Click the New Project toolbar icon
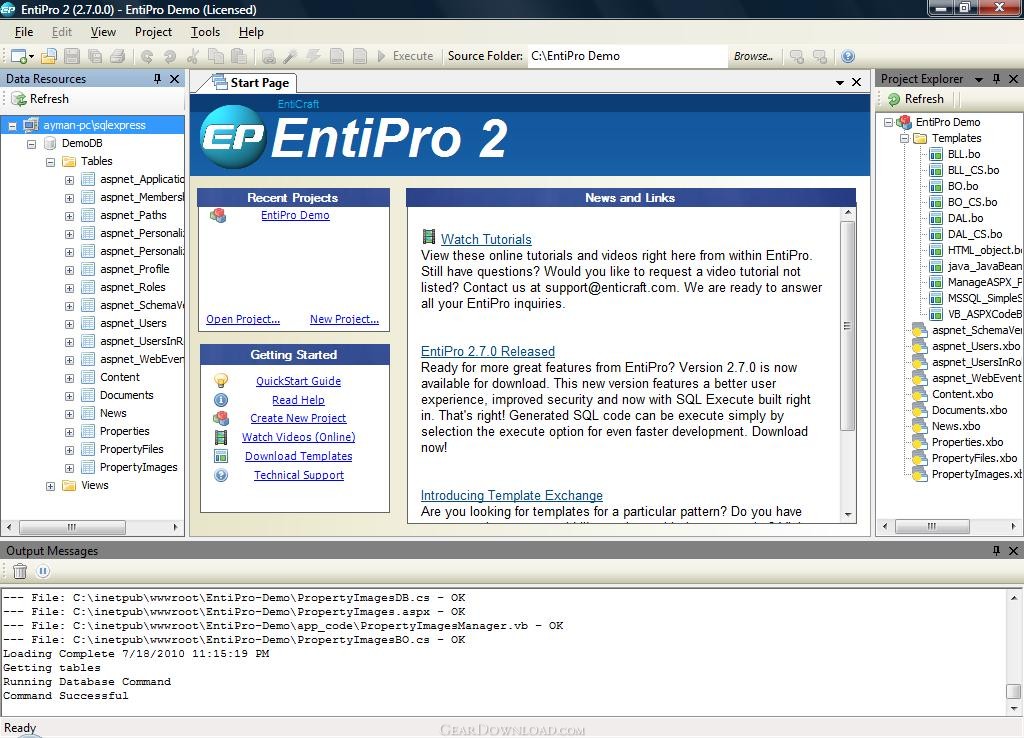The width and height of the screenshot is (1024, 738). pyautogui.click(x=19, y=56)
